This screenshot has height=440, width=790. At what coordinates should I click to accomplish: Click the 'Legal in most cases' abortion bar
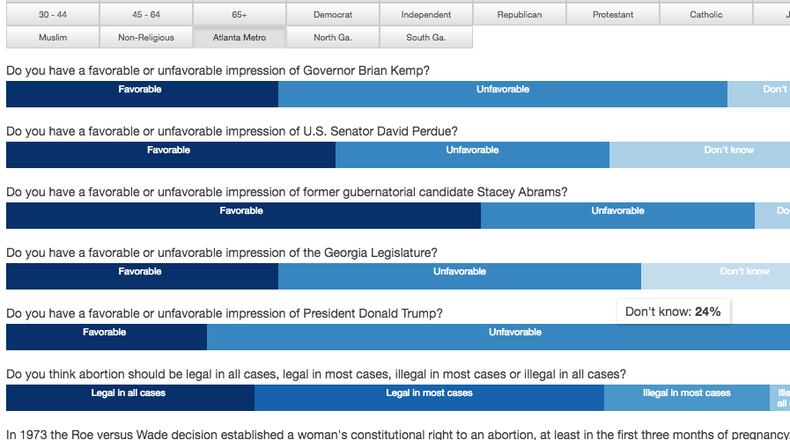[429, 398]
